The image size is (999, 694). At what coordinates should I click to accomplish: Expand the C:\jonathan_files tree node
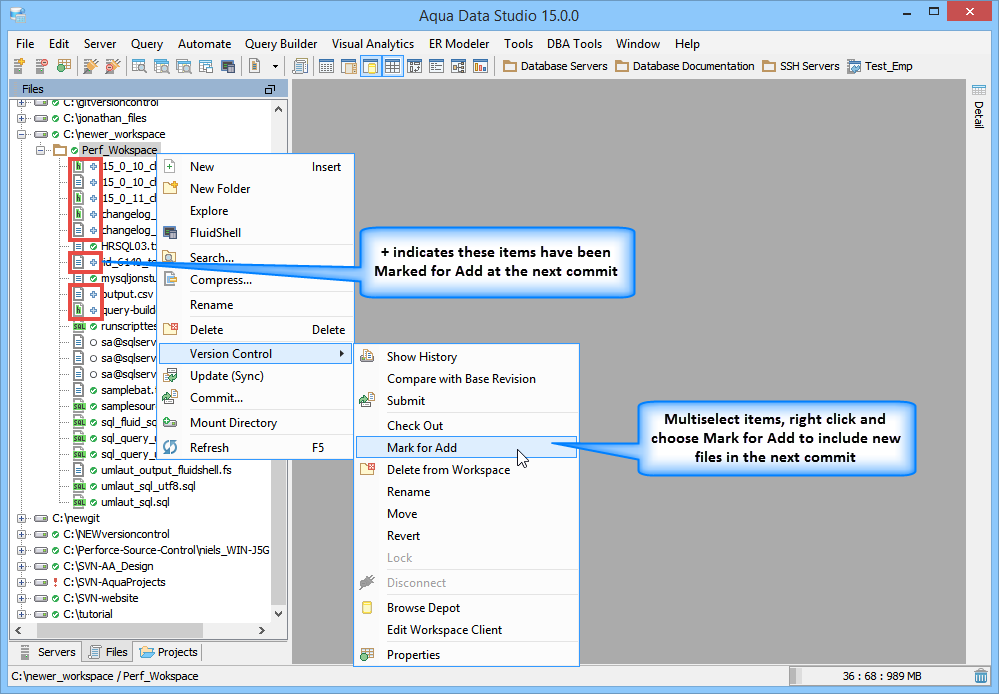(x=22, y=118)
